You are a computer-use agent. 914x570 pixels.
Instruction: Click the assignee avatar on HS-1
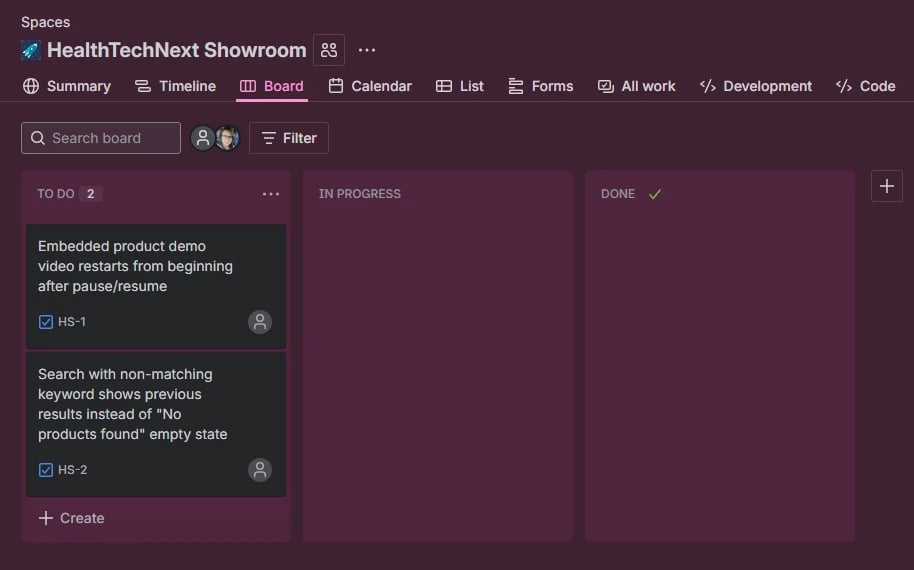(x=260, y=322)
